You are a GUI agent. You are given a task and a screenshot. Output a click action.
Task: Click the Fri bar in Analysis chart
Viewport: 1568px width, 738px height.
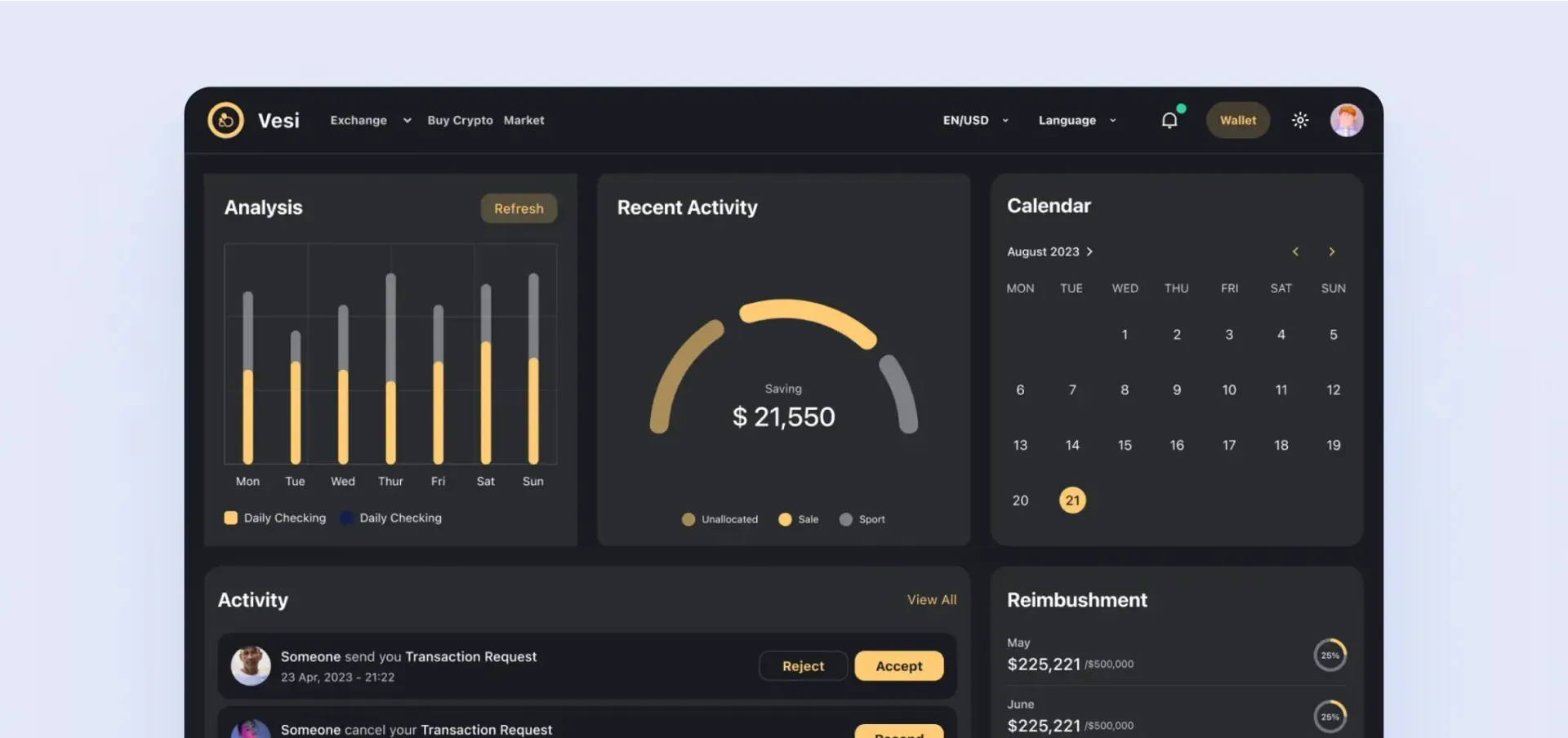438,385
